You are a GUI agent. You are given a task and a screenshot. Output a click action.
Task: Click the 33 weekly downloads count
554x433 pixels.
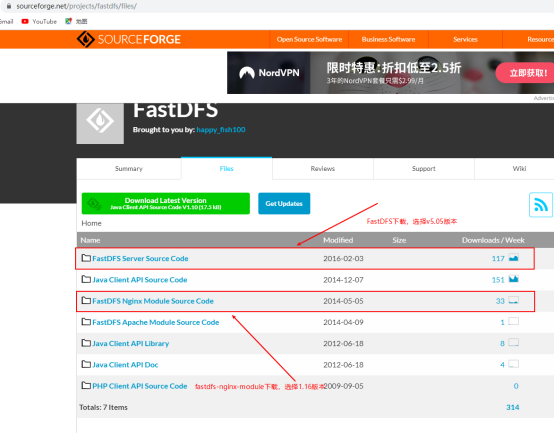500,301
